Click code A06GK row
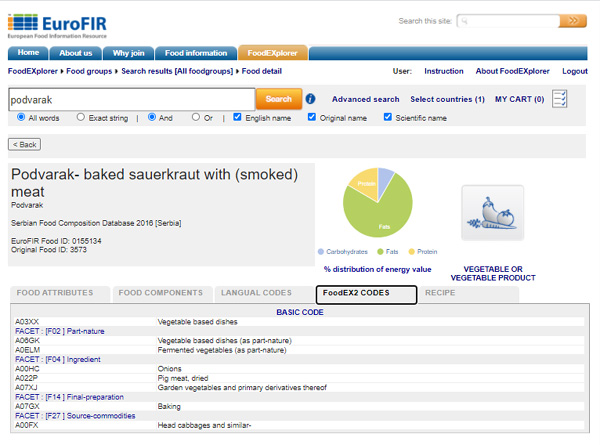 [x=299, y=341]
